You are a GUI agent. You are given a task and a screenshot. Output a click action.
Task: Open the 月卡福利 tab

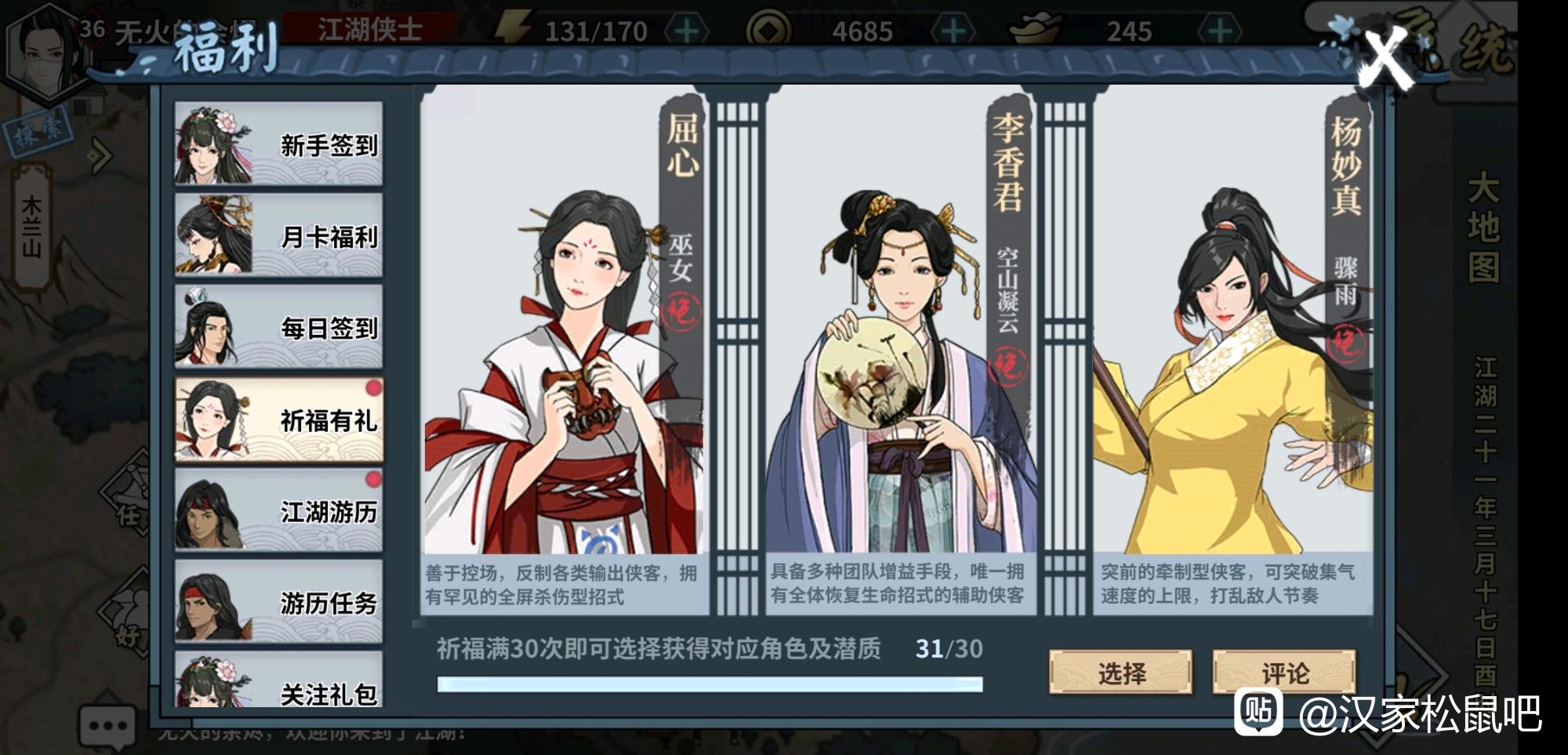pos(278,235)
